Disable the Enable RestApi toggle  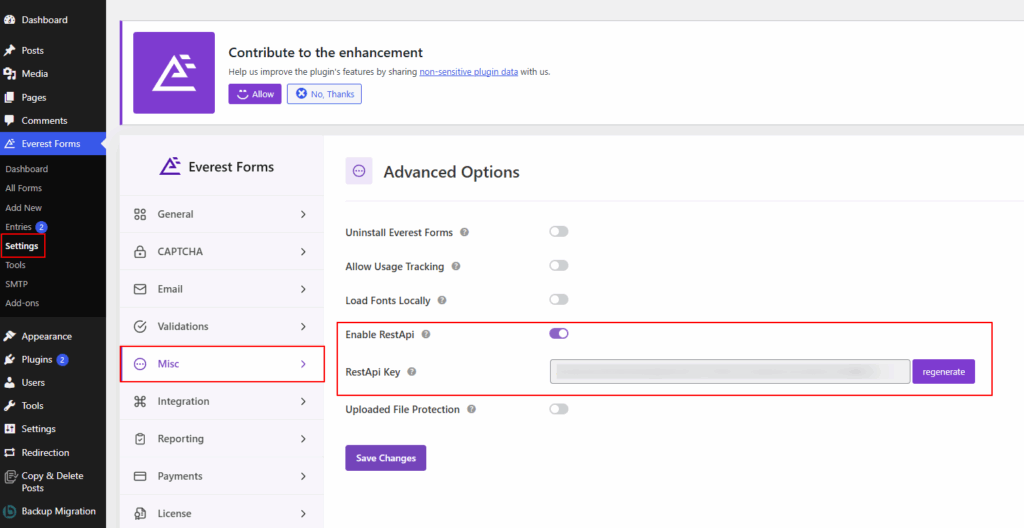[558, 334]
